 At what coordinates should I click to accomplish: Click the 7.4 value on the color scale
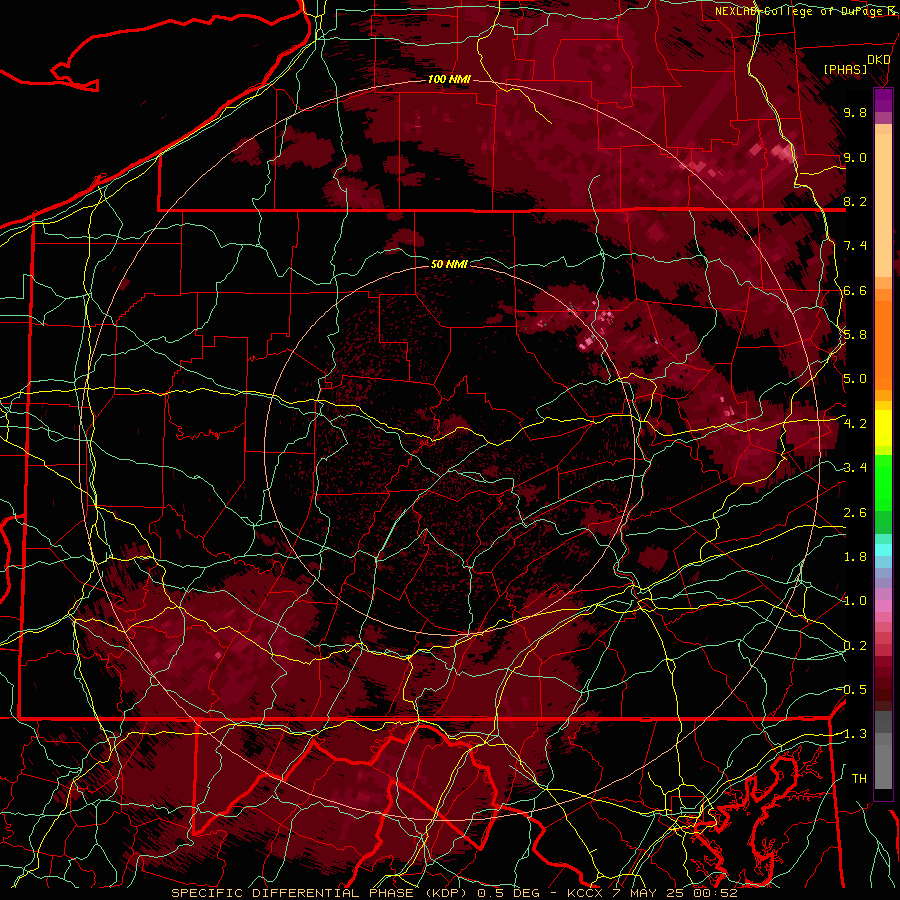[x=855, y=246]
